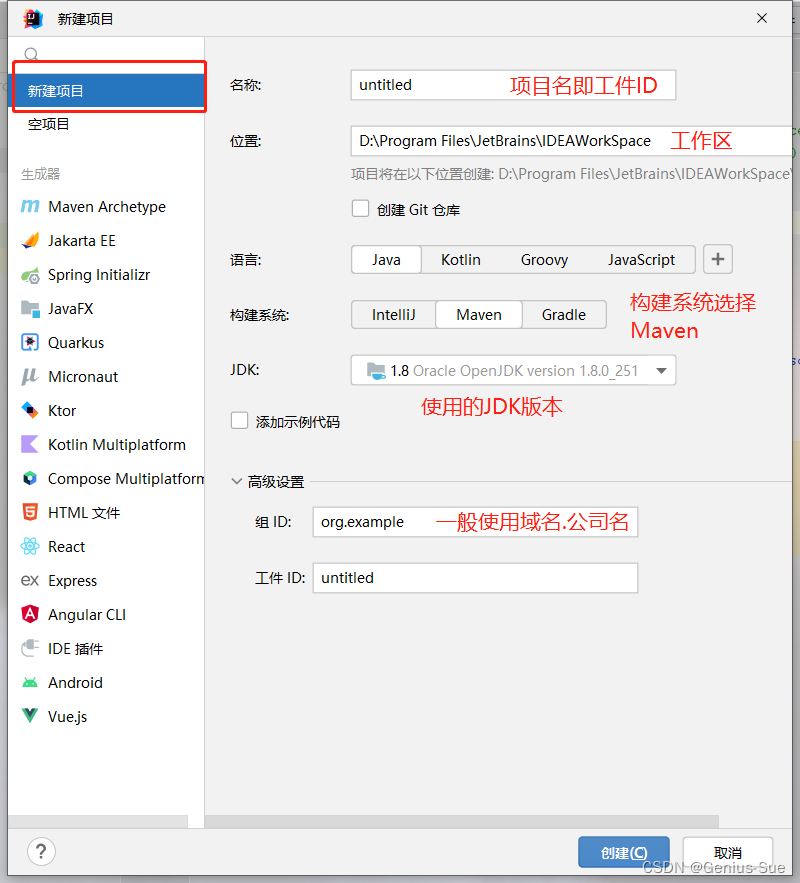
Task: Check the 添加示例代码 option
Action: tap(239, 420)
